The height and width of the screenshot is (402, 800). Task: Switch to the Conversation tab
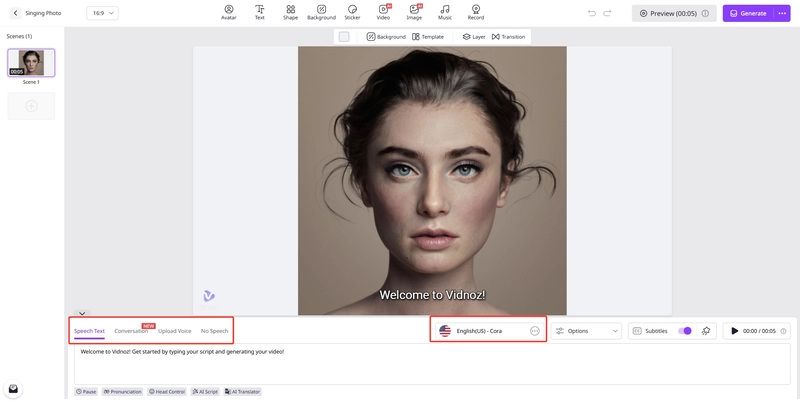coord(131,331)
